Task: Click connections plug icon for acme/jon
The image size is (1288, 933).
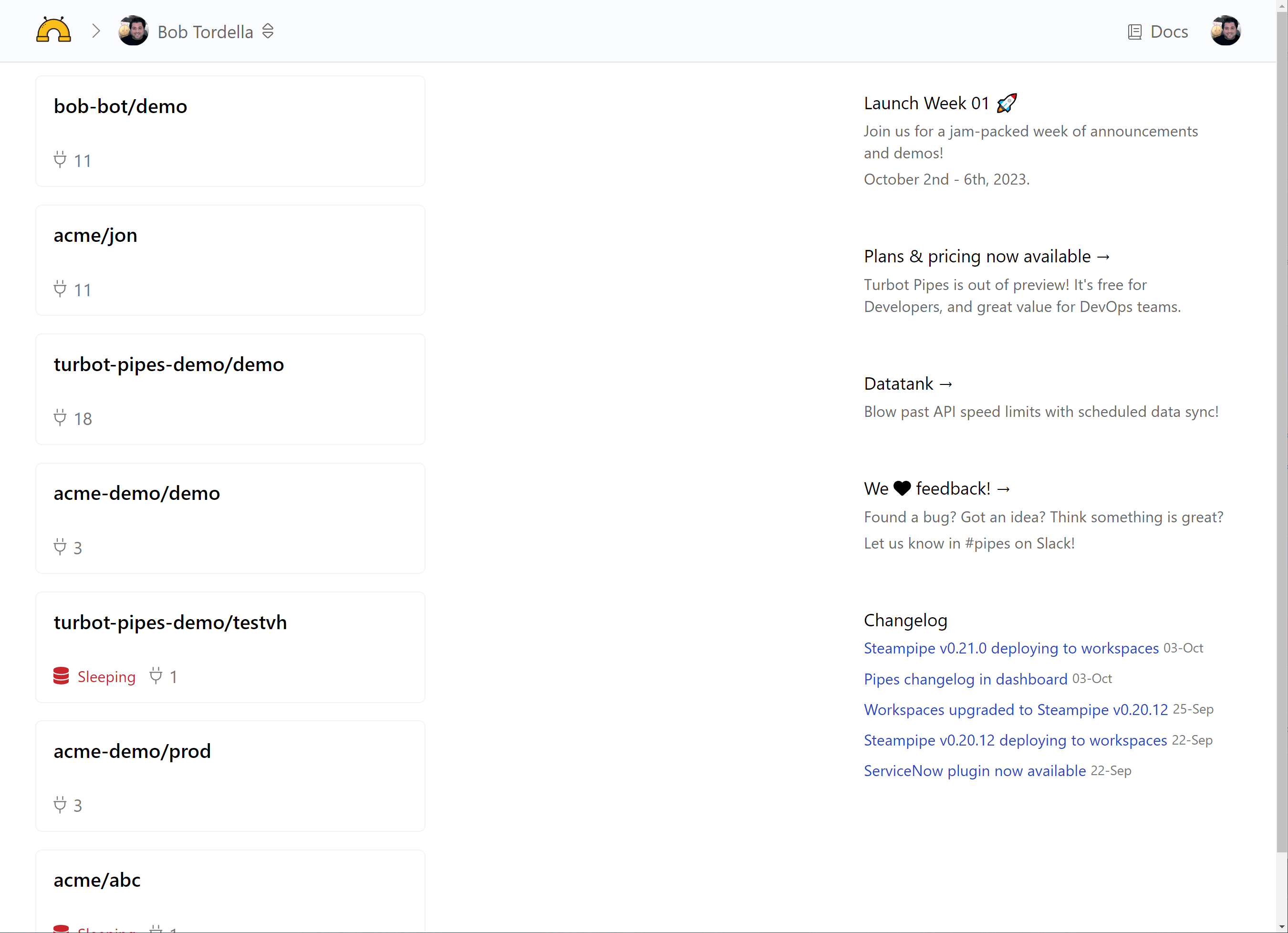Action: (60, 289)
